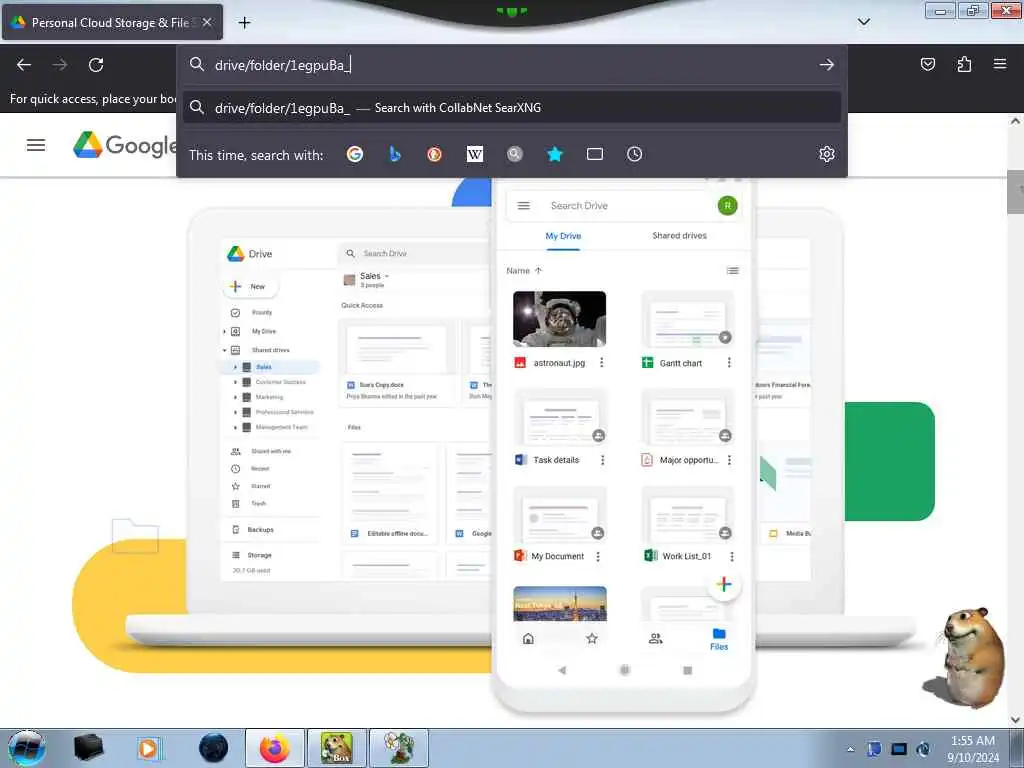
Task: Click the Home icon in the phone bottom bar
Action: (x=528, y=639)
